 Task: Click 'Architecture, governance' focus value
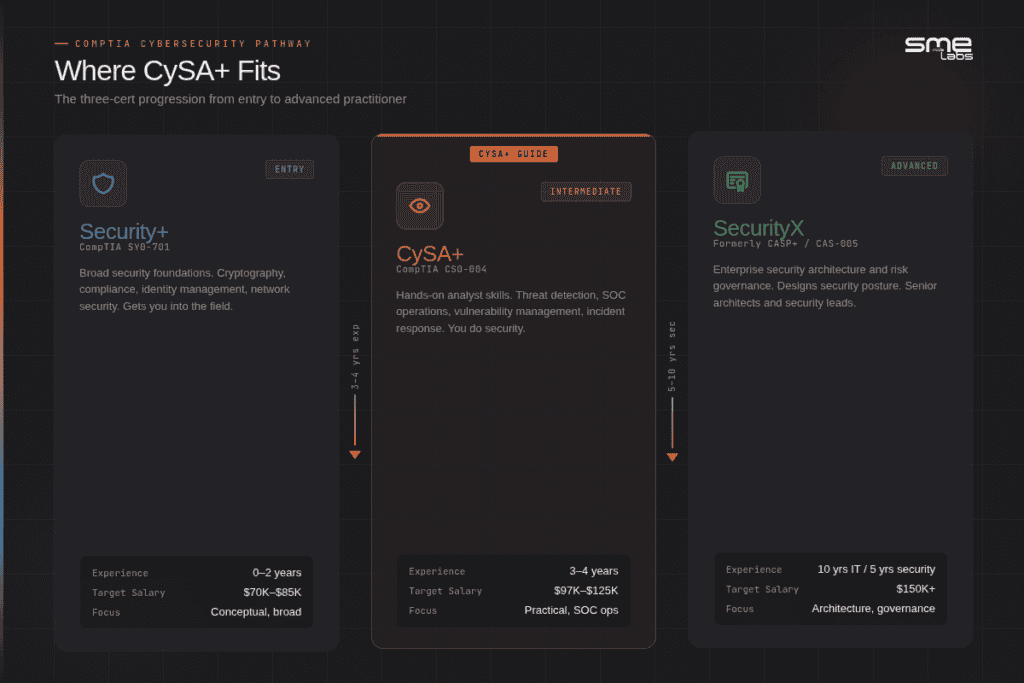pyautogui.click(x=873, y=609)
